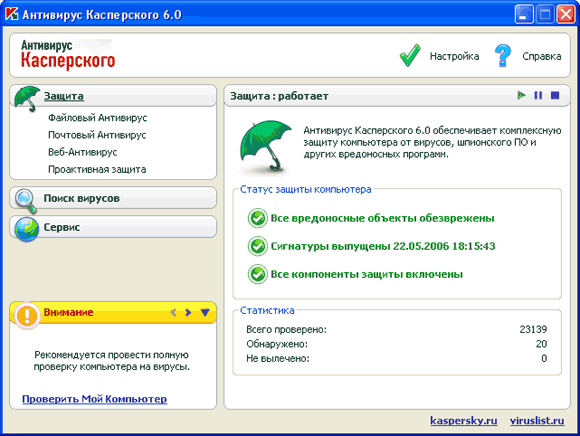This screenshot has width=580, height=436.
Task: Click the Все компоненты защиты включены status
Action: tap(367, 274)
